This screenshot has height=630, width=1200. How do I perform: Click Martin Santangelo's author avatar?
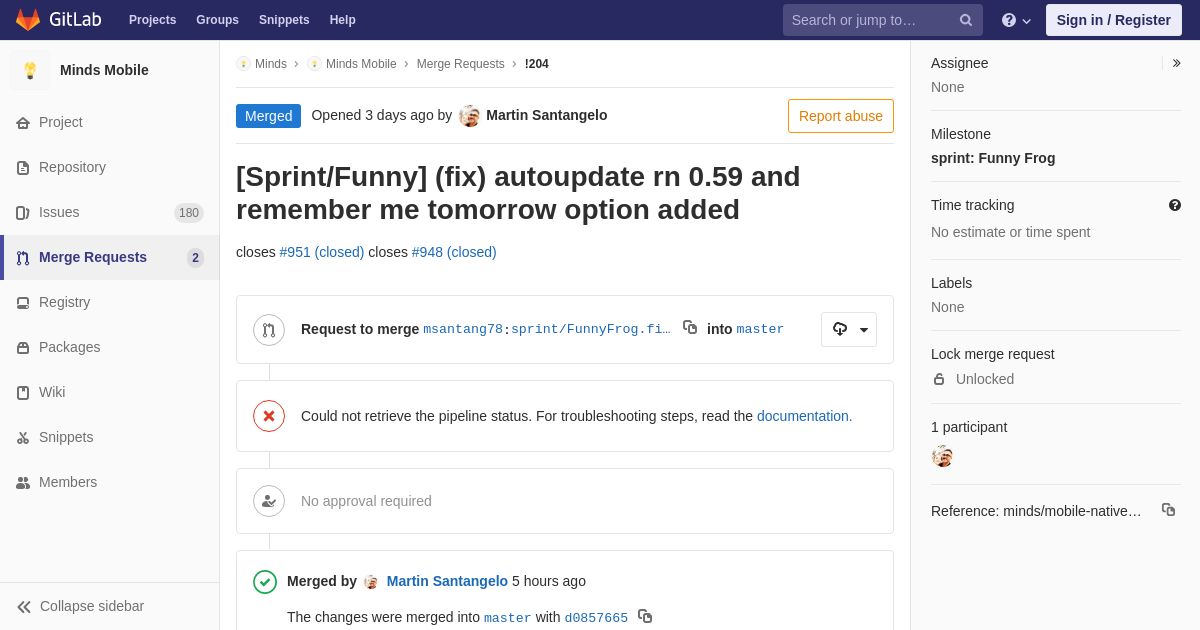pos(469,116)
